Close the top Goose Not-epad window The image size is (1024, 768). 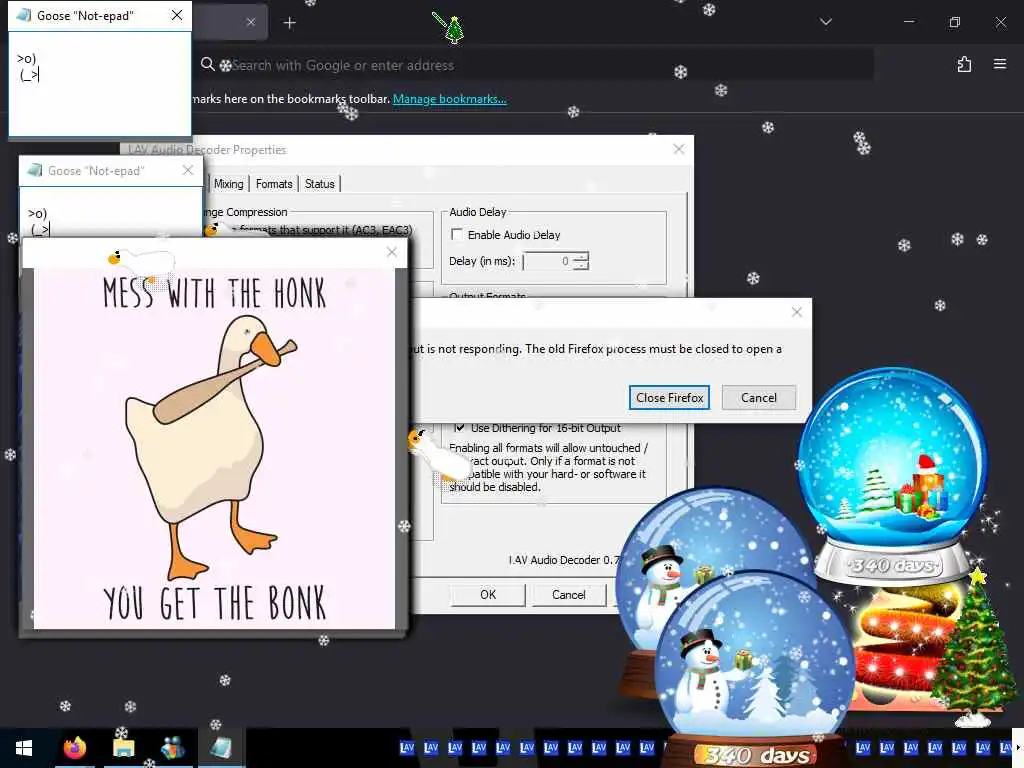coord(177,15)
